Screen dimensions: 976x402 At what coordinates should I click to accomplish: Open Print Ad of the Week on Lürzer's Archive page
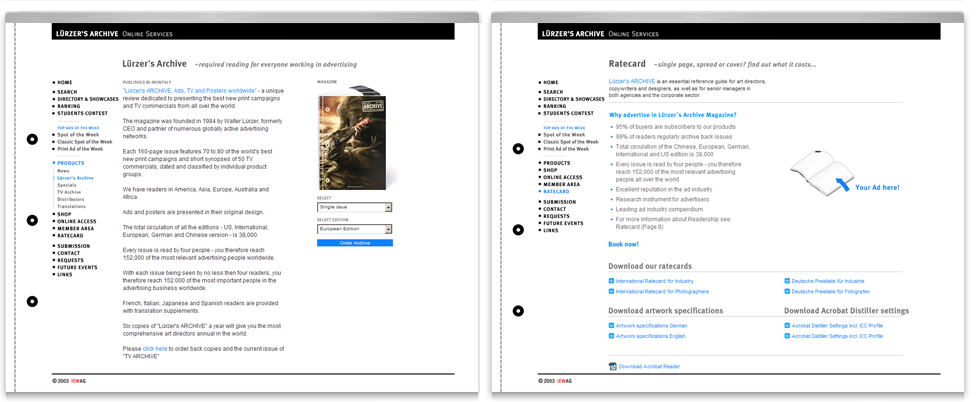pos(80,149)
